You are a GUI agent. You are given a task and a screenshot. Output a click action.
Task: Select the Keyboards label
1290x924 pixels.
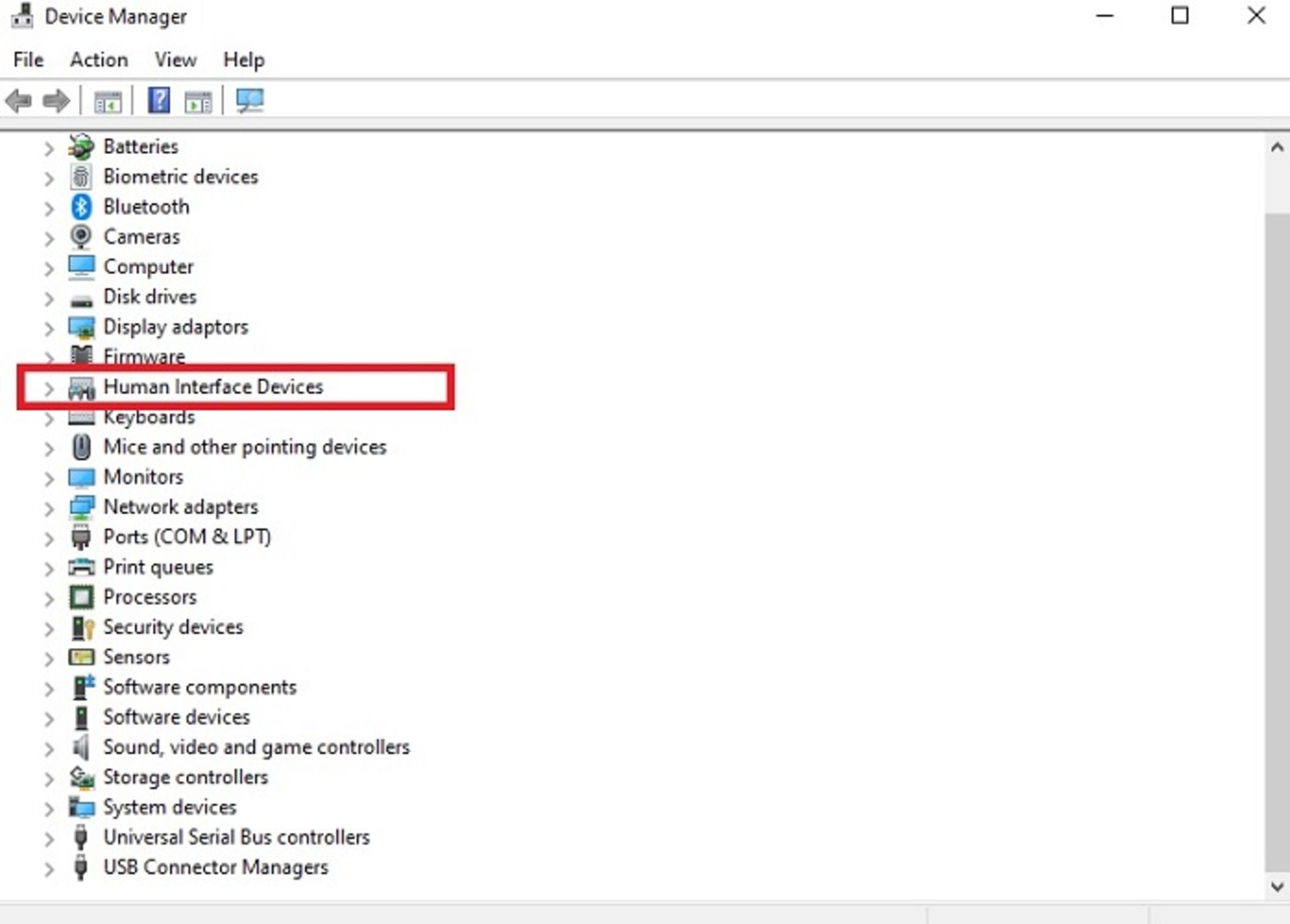[149, 417]
